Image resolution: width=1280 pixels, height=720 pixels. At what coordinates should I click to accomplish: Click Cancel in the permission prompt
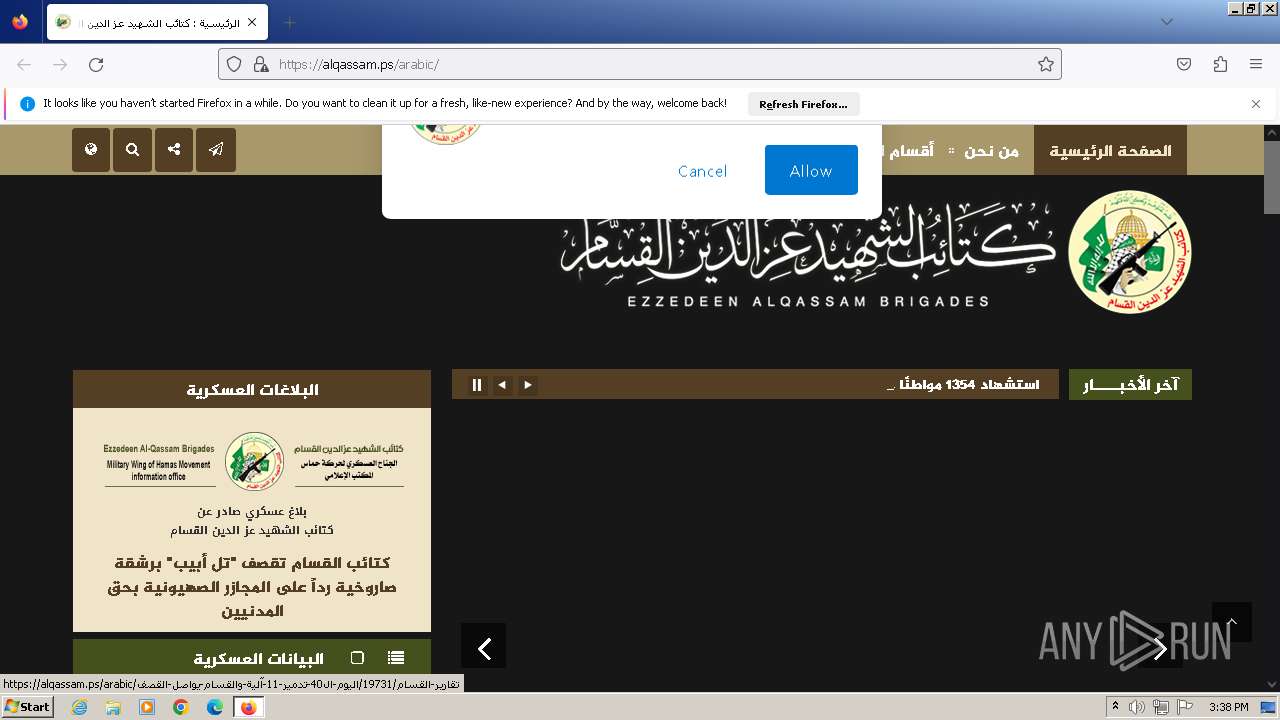click(x=702, y=170)
